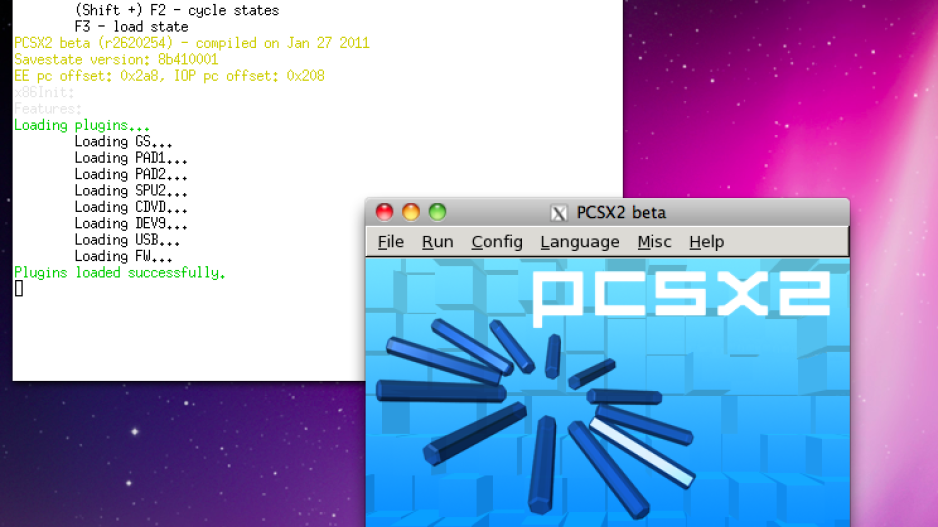Zoom the PCSX2 beta window
Viewport: 938px width, 527px height.
(437, 212)
